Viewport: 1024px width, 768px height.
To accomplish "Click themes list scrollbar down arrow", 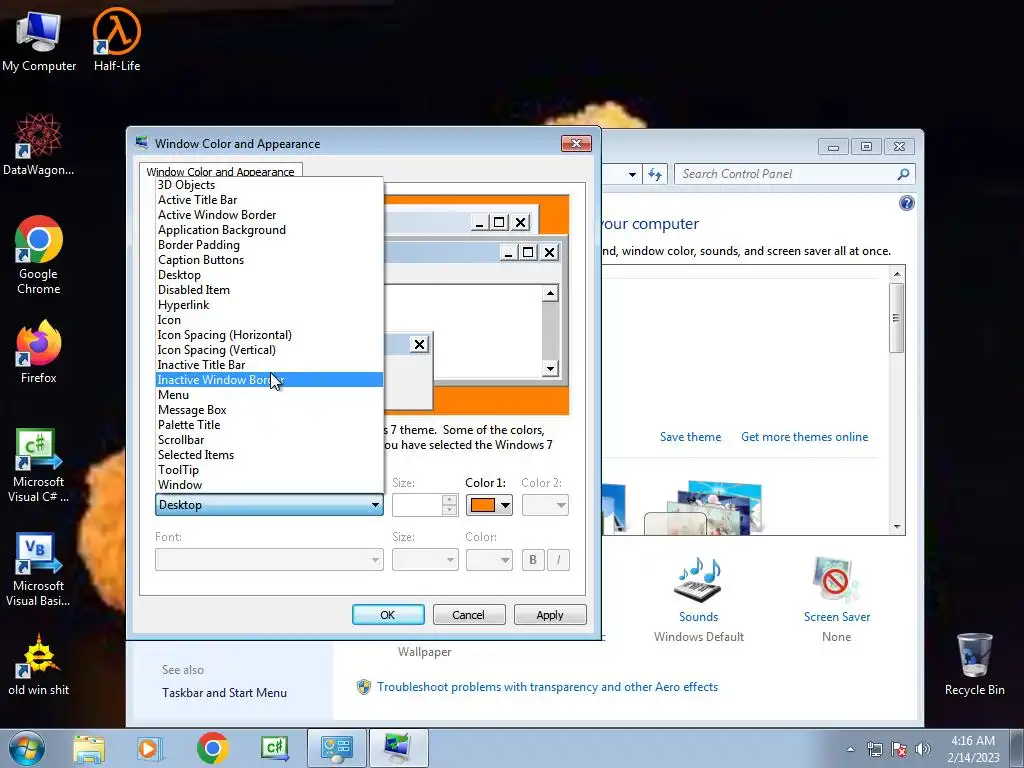I will 897,526.
